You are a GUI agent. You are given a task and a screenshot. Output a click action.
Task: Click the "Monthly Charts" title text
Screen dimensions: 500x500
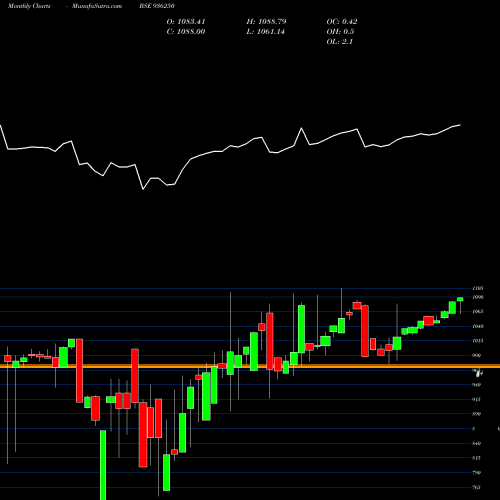pos(29,6)
